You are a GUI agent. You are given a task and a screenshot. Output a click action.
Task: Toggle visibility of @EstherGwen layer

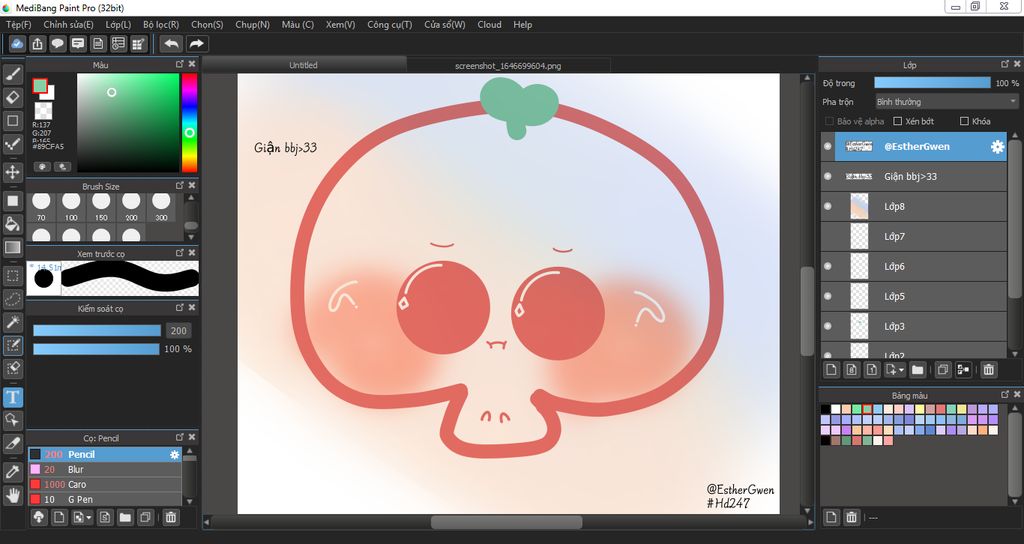tap(827, 146)
